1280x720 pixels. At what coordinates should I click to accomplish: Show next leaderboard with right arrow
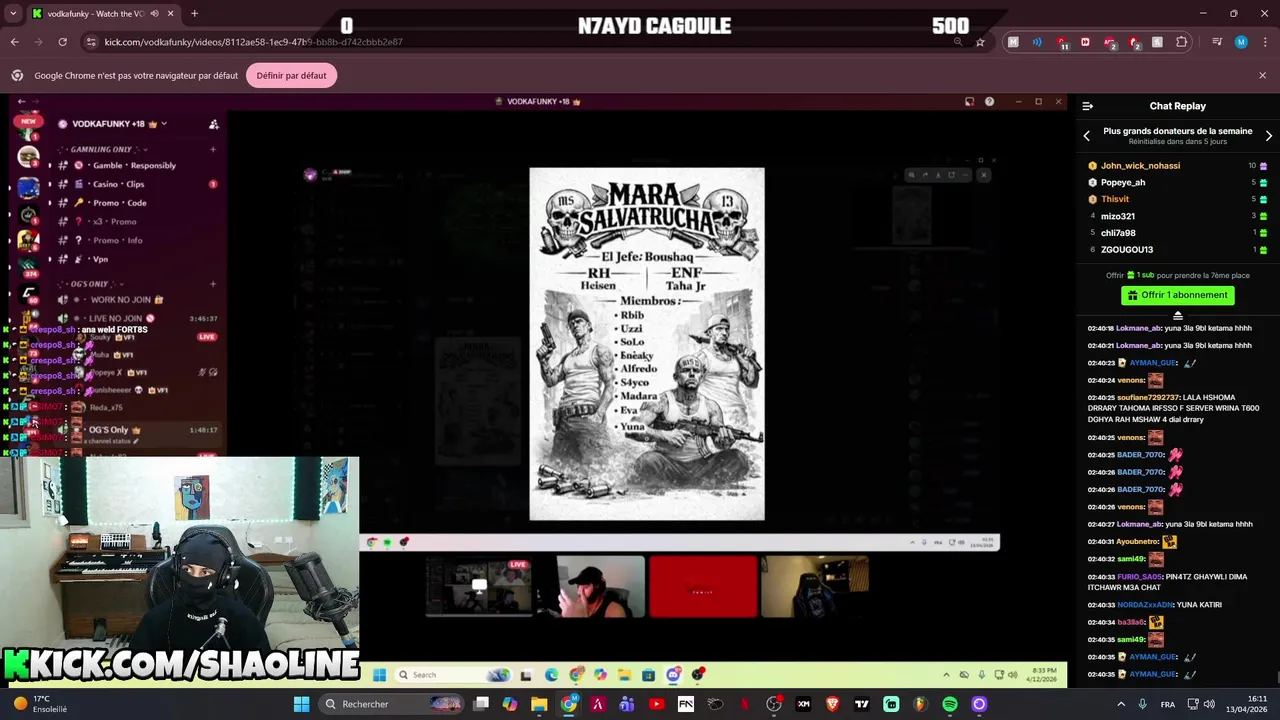point(1269,136)
